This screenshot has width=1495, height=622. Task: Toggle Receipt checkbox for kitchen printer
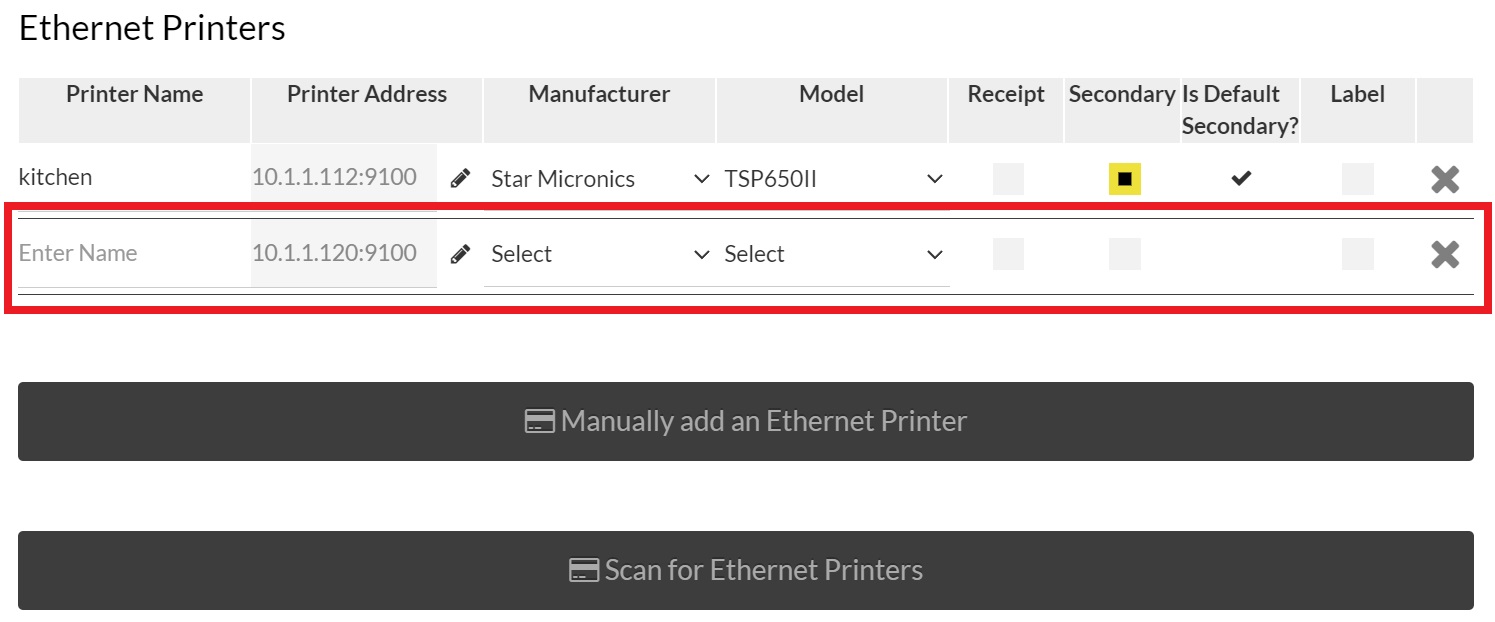point(1009,179)
